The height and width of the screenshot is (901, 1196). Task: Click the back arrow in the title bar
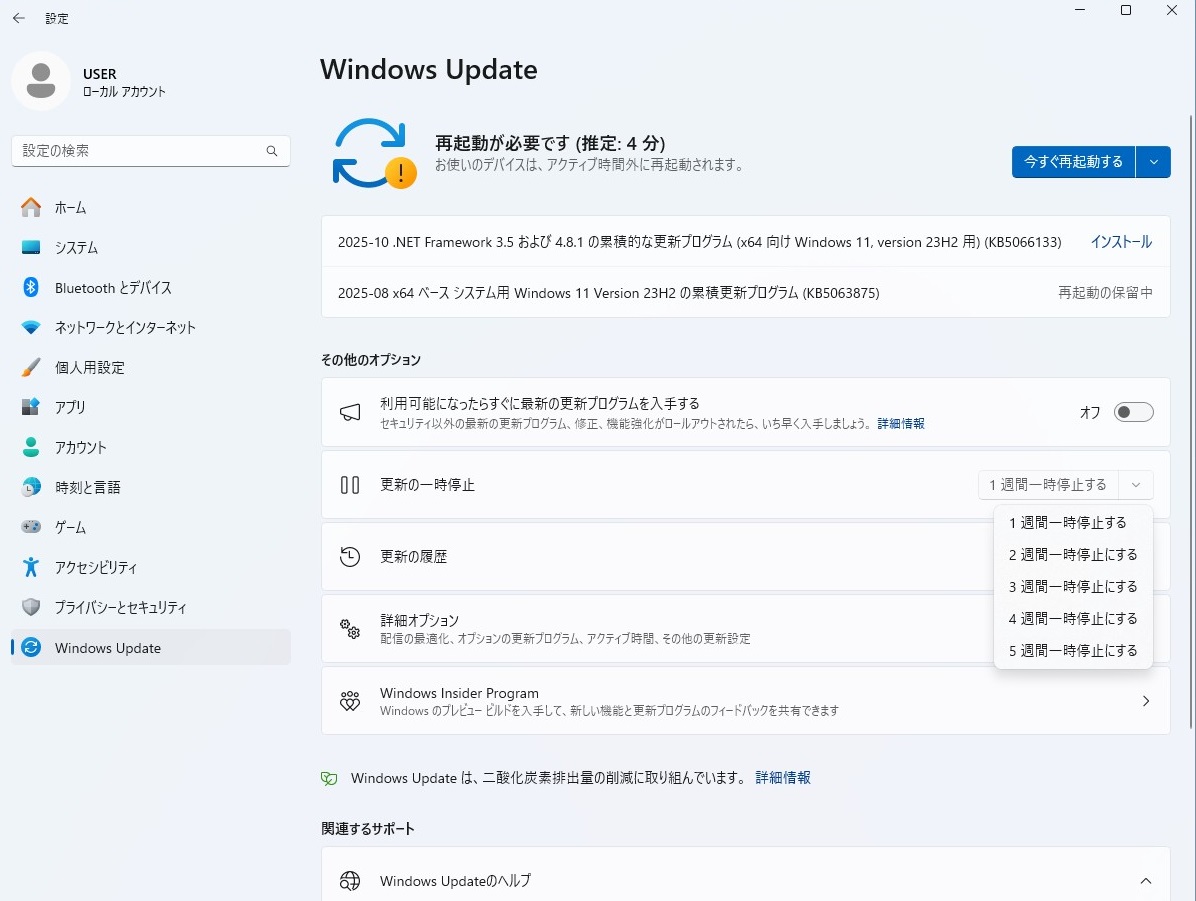tap(19, 18)
